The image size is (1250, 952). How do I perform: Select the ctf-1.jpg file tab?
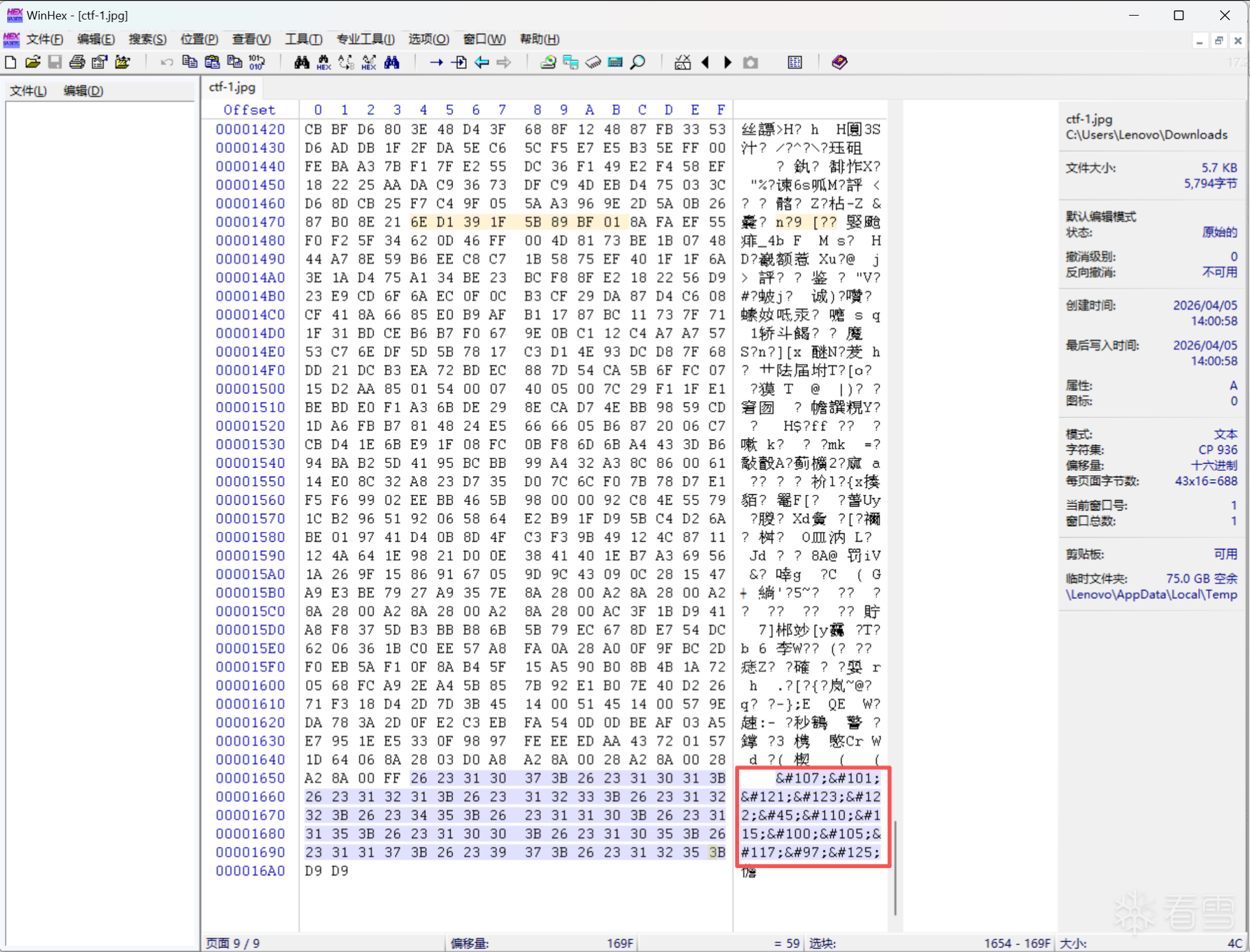click(x=232, y=87)
